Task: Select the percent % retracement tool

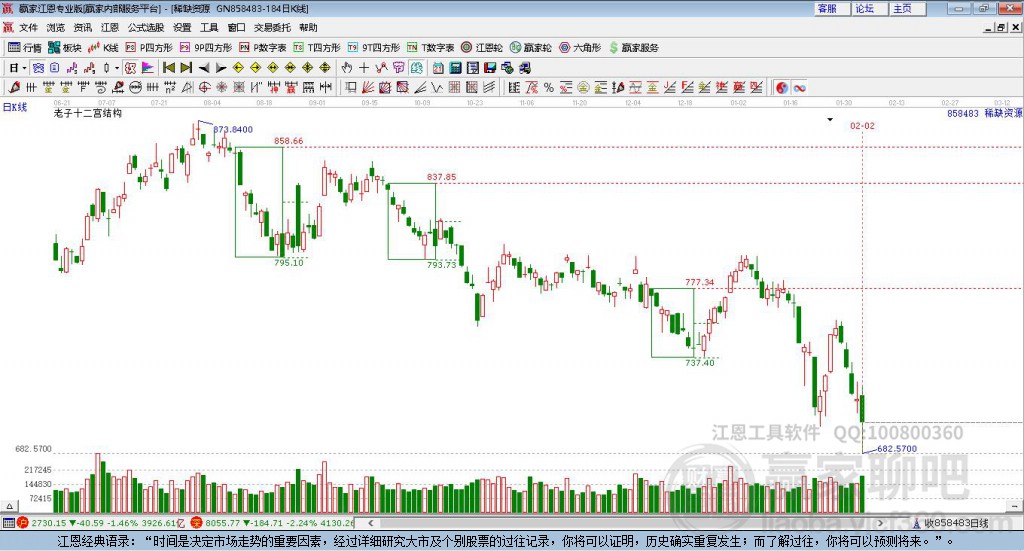Action: [x=549, y=87]
